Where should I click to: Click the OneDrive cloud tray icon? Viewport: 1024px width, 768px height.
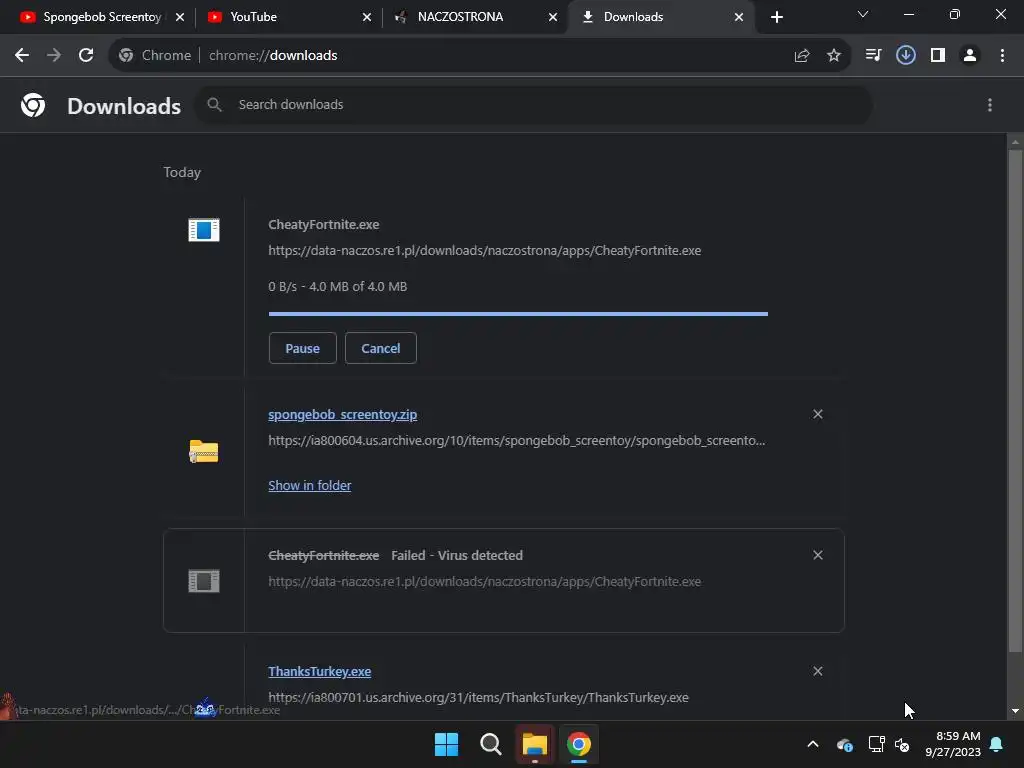tap(844, 744)
